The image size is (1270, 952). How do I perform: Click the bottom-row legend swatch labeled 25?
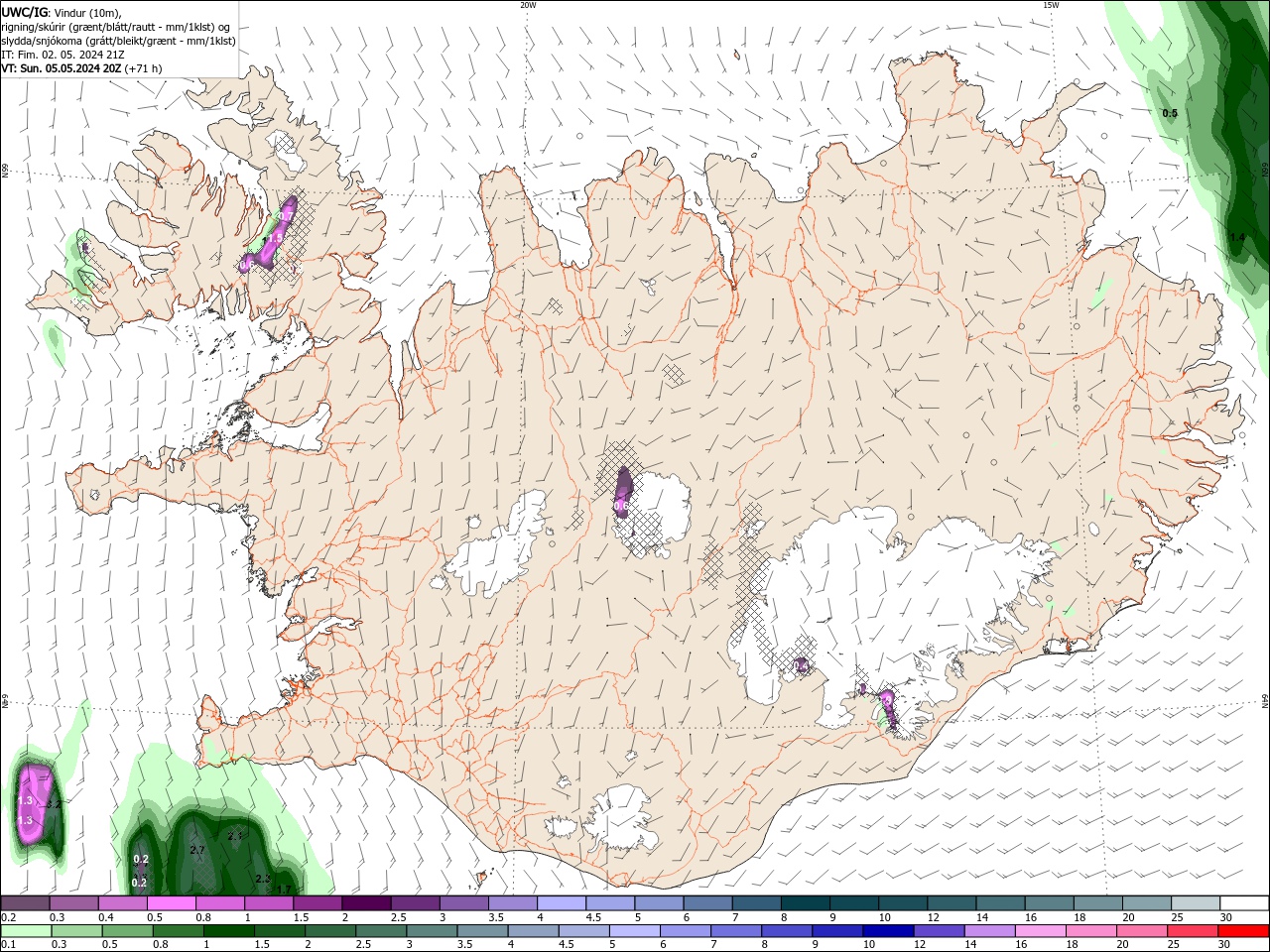point(1191,931)
